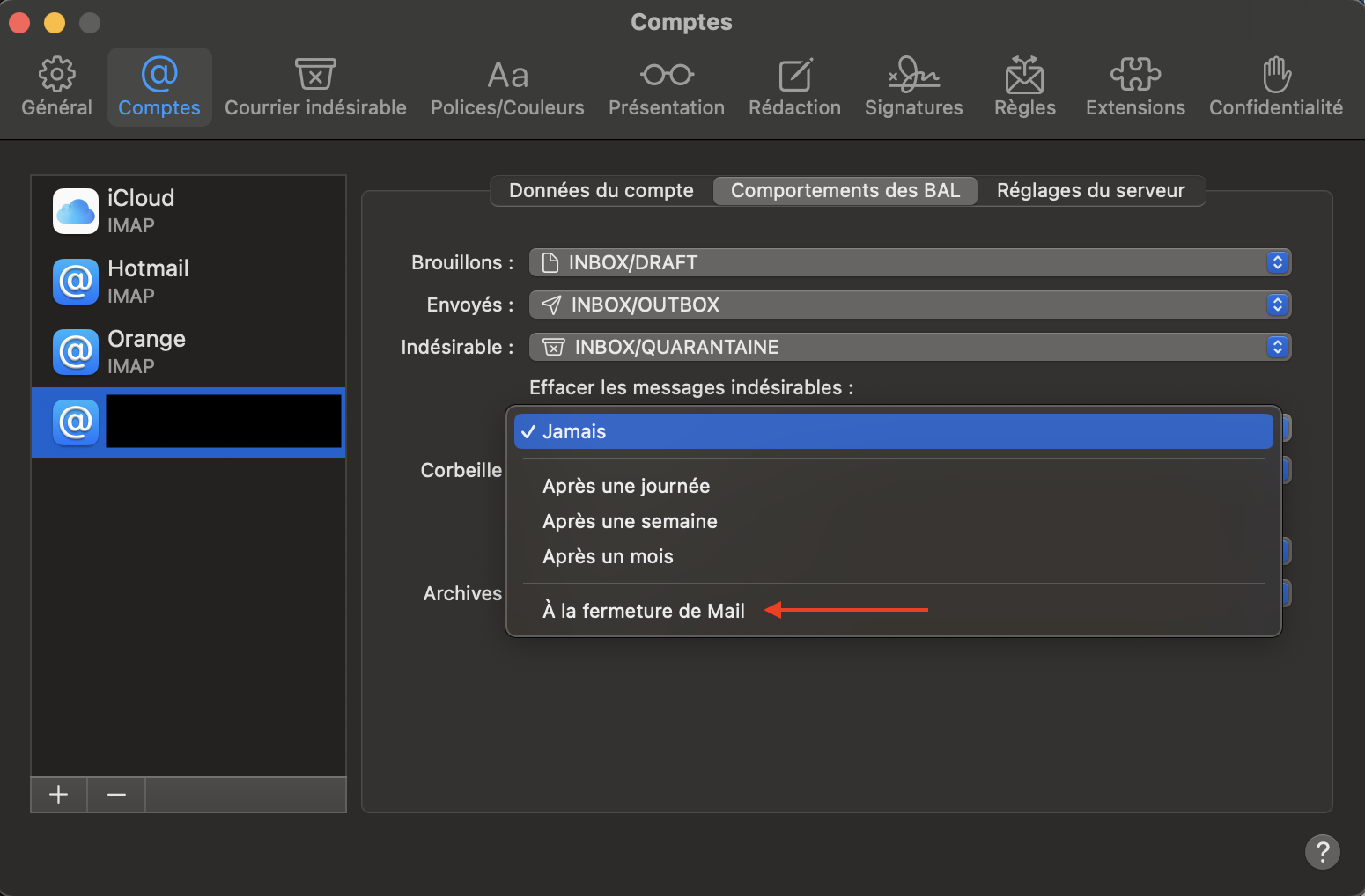
Task: Click the help question mark button
Action: pos(1322,851)
